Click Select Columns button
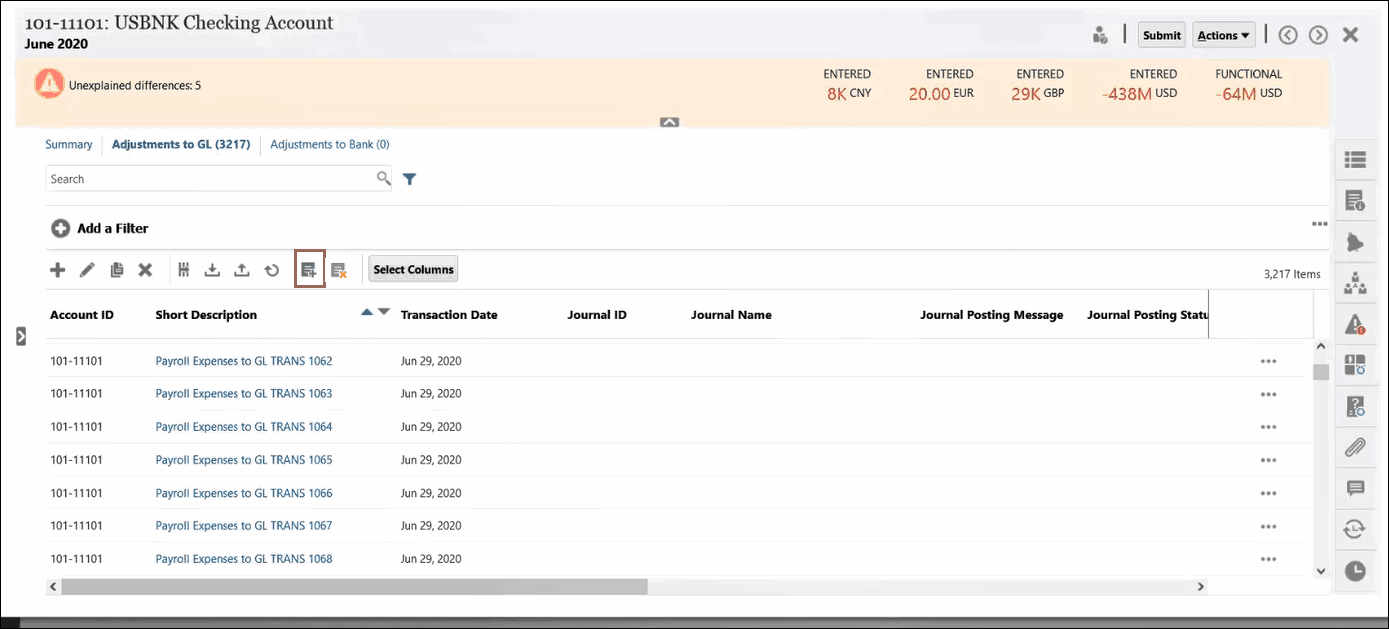The width and height of the screenshot is (1389, 629). [x=413, y=269]
